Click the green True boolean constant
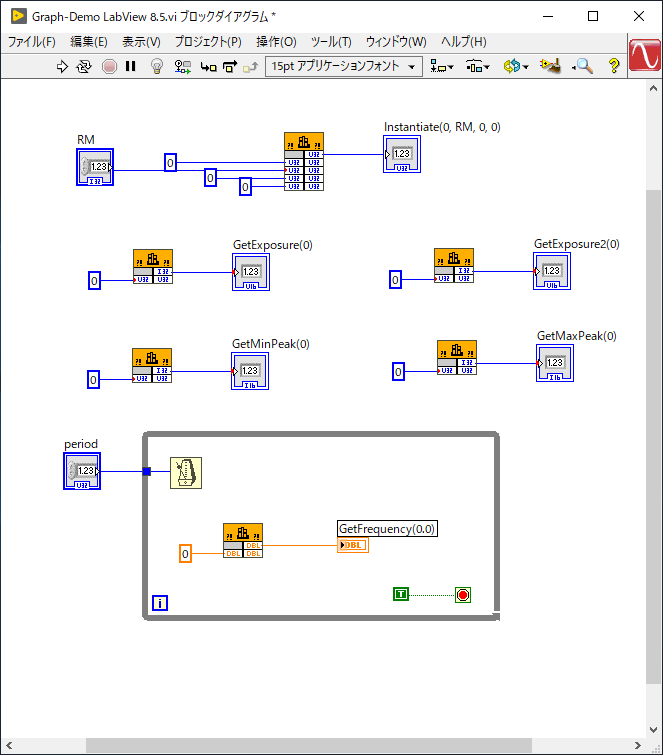 tap(401, 594)
